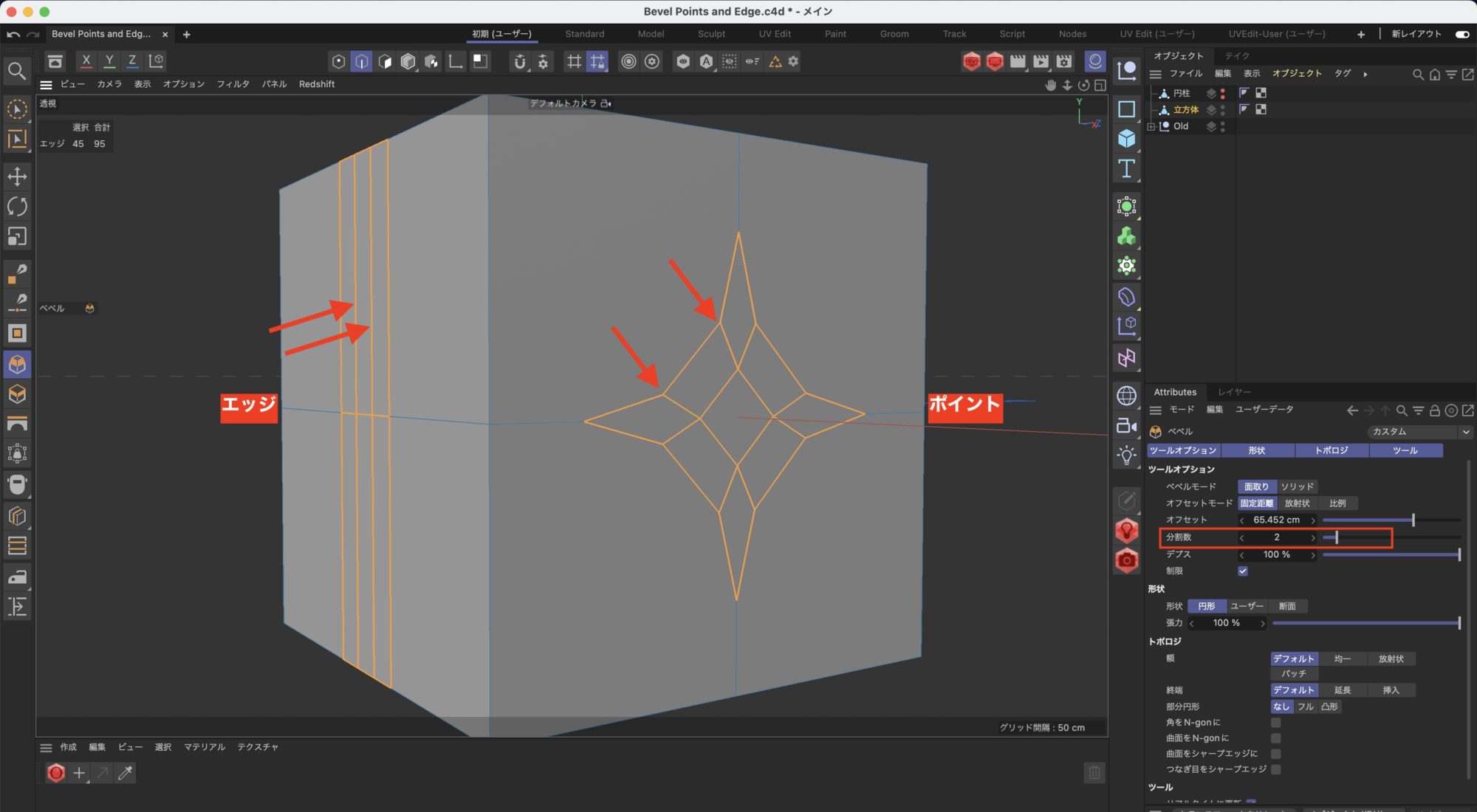Add a Cube primitive from the palette
The image size is (1477, 812).
[1126, 139]
